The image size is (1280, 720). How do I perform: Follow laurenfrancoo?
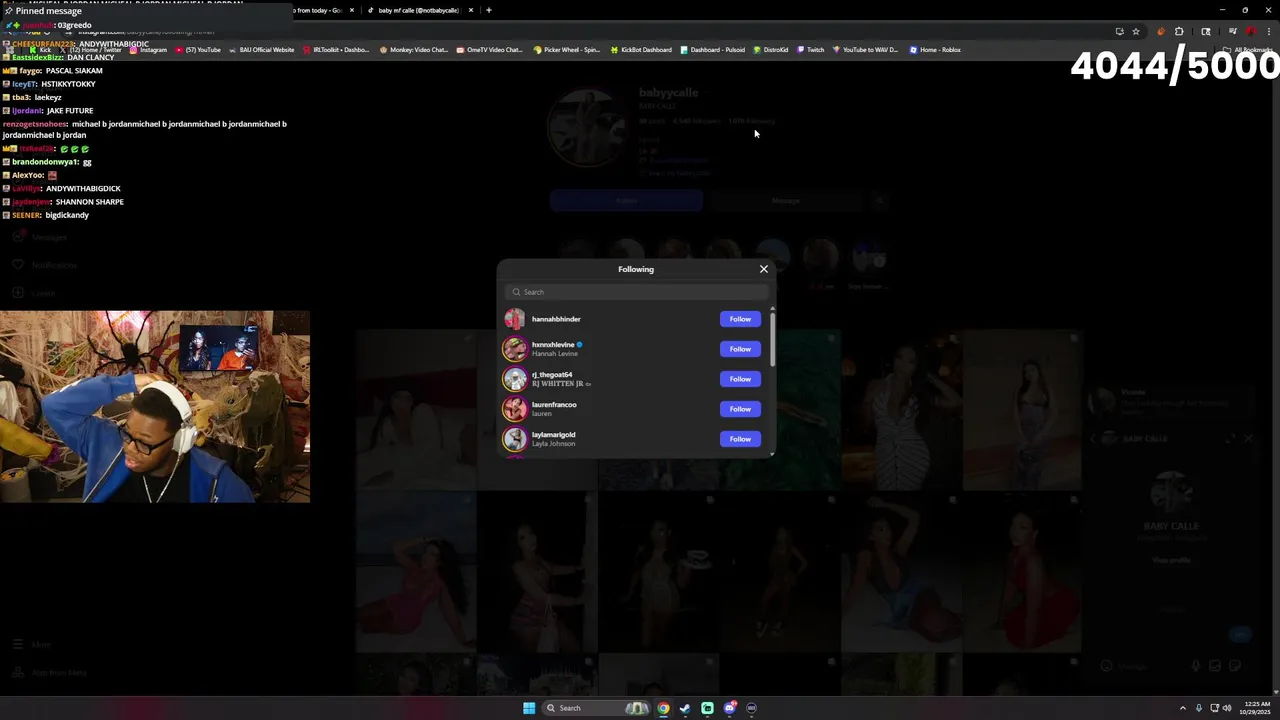pos(740,409)
